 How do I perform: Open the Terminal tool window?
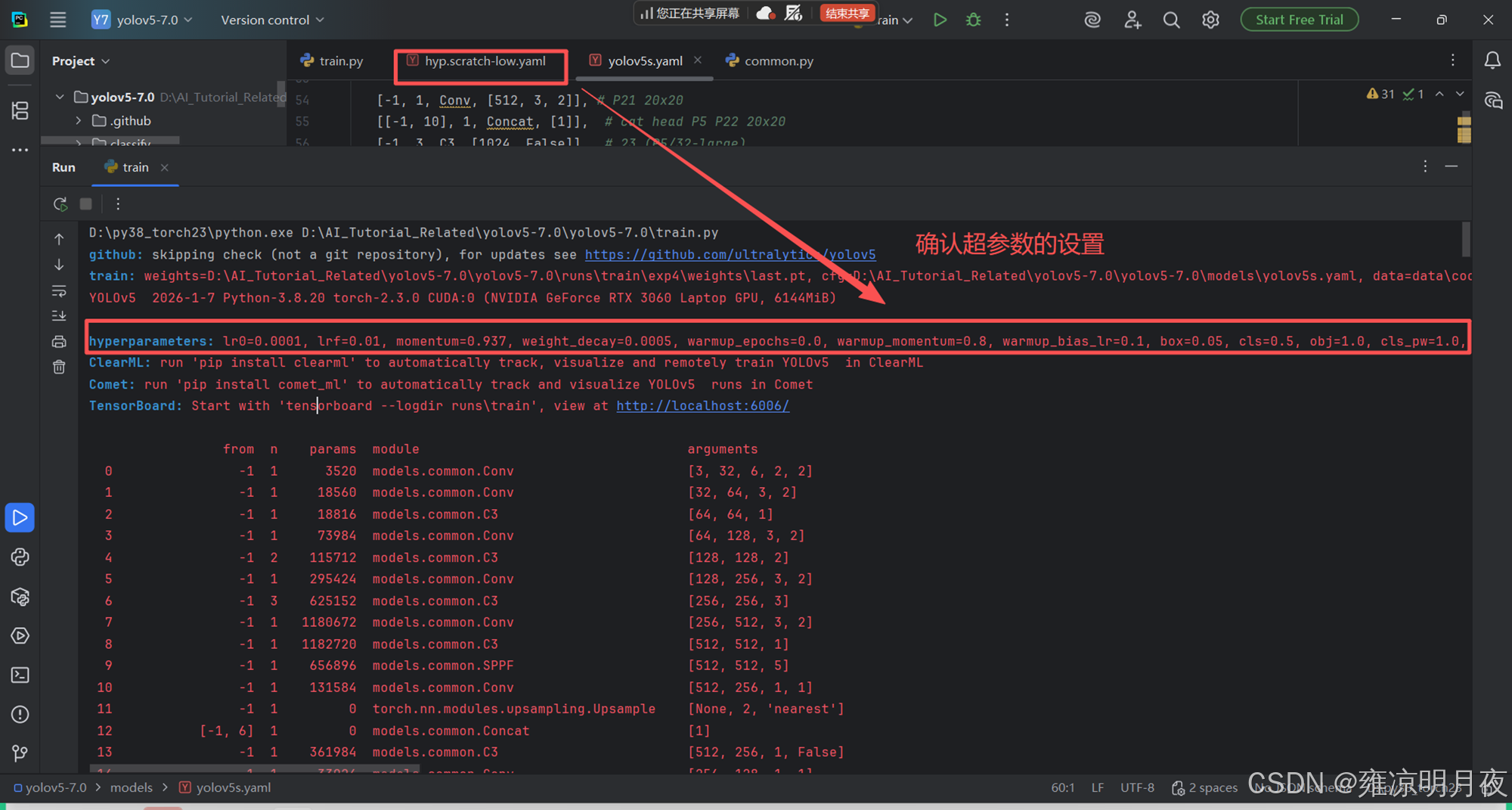20,675
